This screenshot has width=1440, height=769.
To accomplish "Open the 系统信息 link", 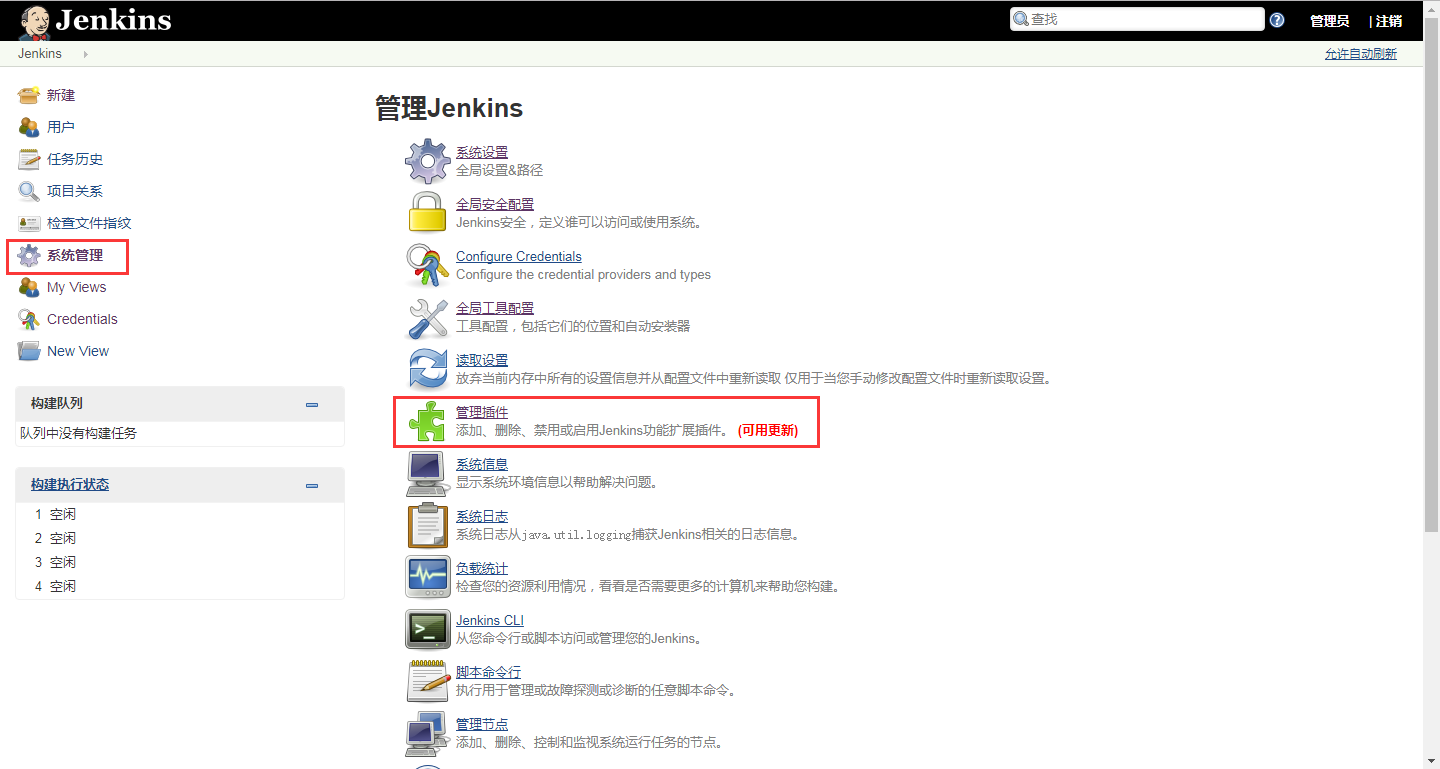I will pyautogui.click(x=482, y=464).
